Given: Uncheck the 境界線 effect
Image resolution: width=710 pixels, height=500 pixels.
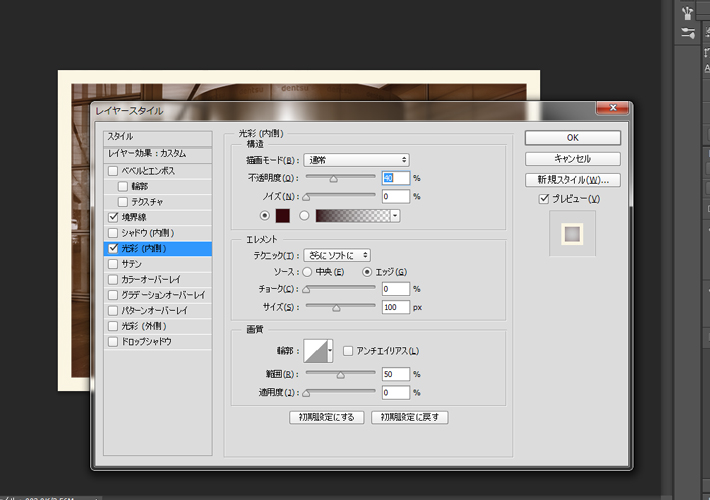Looking at the screenshot, I should [x=113, y=217].
